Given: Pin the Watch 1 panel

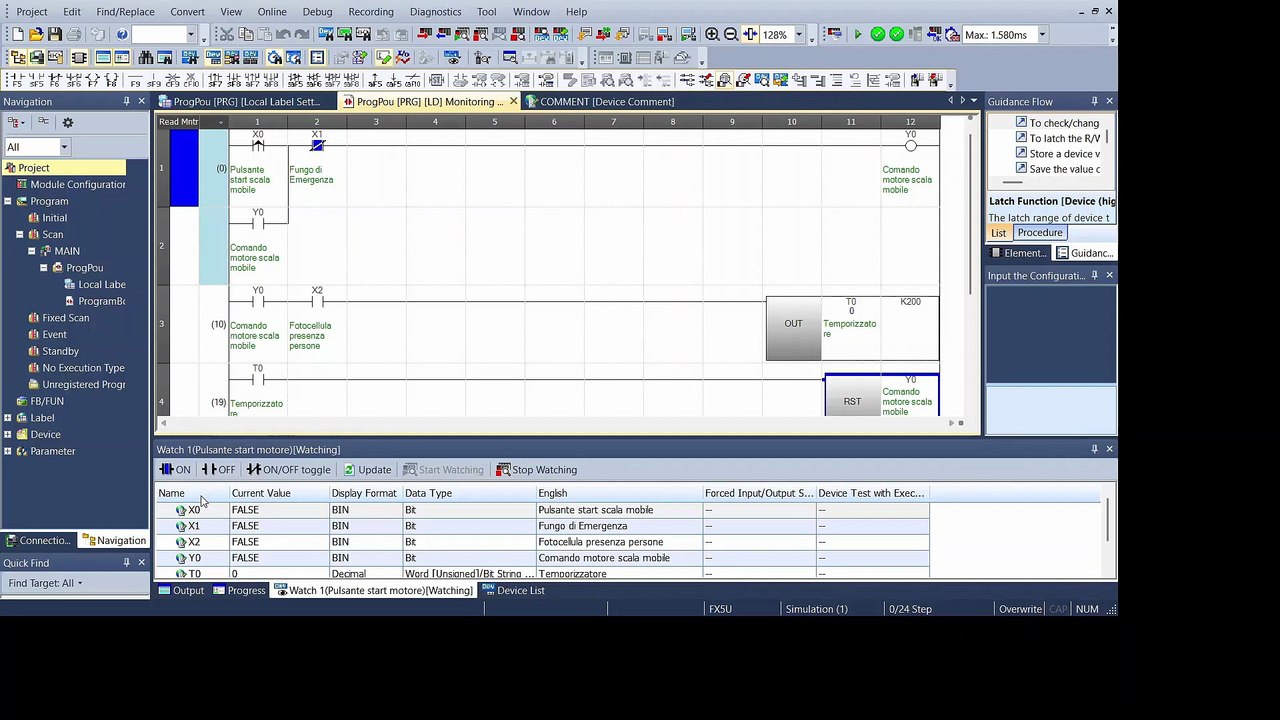Looking at the screenshot, I should point(1094,449).
